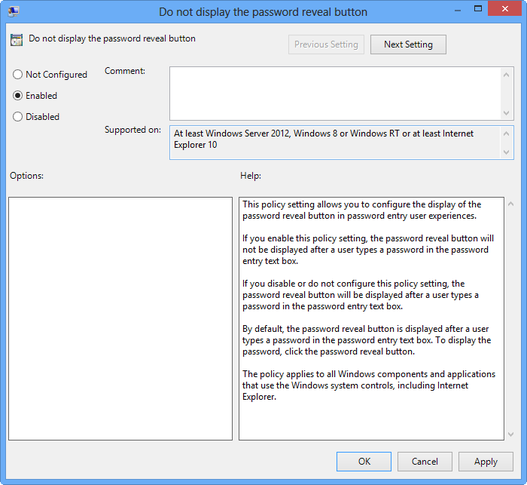Image resolution: width=527 pixels, height=485 pixels.
Task: Click the Comment box scroll down arrow
Action: [x=506, y=113]
